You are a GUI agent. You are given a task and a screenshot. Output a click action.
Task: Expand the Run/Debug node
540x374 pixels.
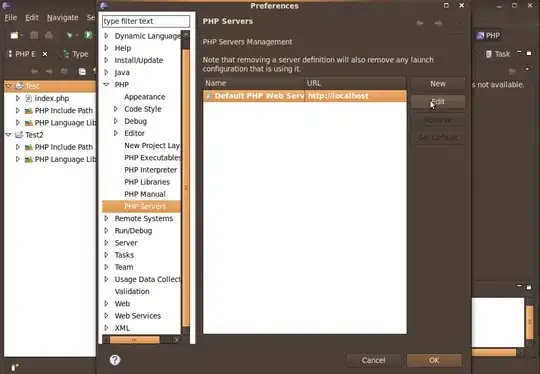point(106,230)
